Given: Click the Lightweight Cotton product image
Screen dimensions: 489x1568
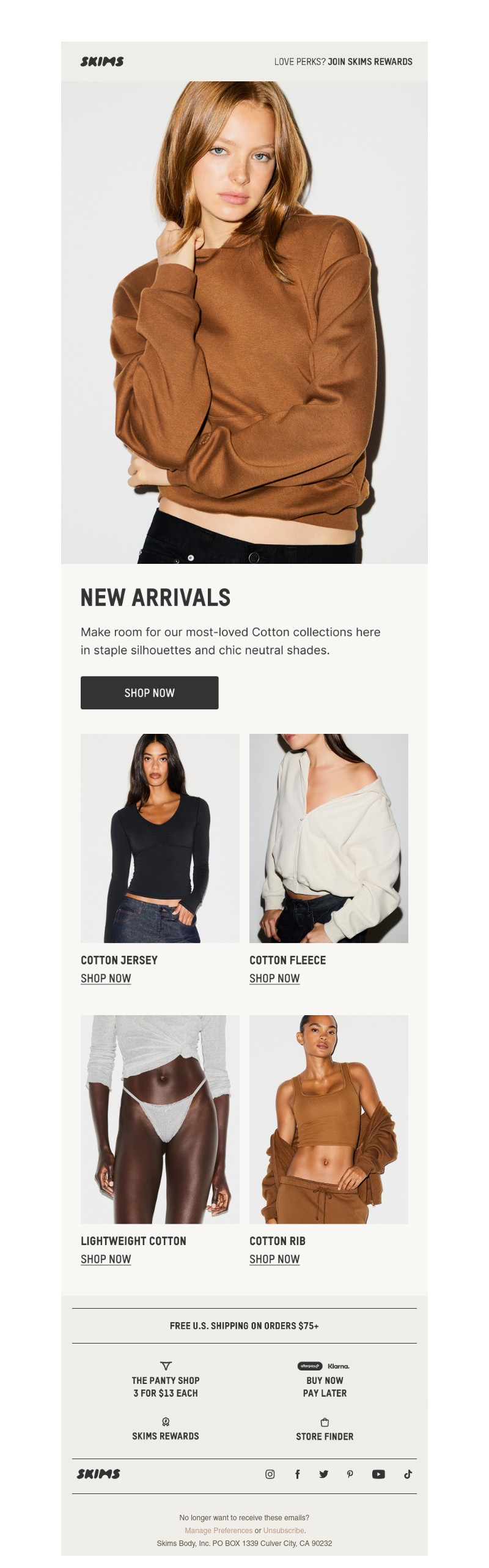Looking at the screenshot, I should [x=160, y=1119].
